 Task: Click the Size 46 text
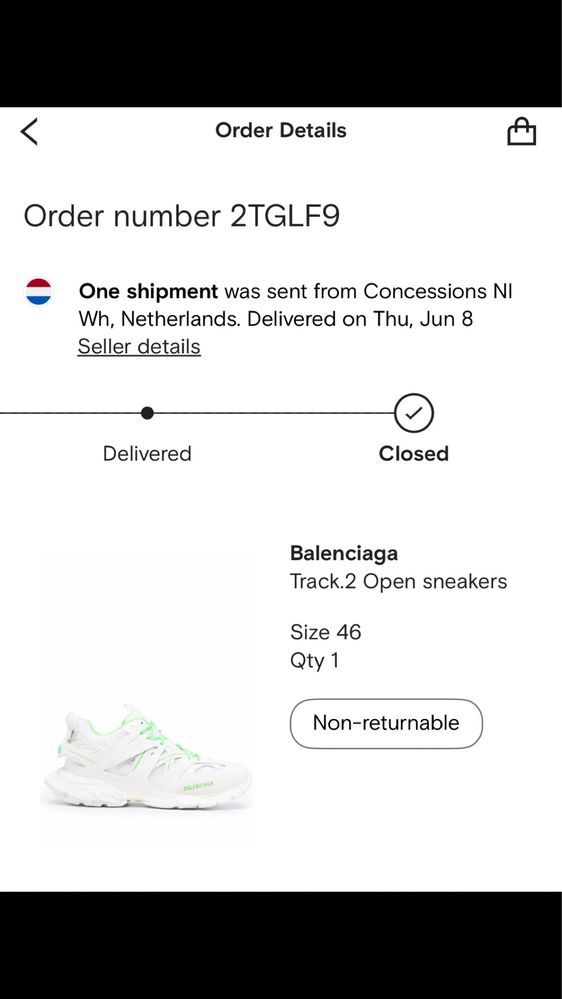point(326,632)
